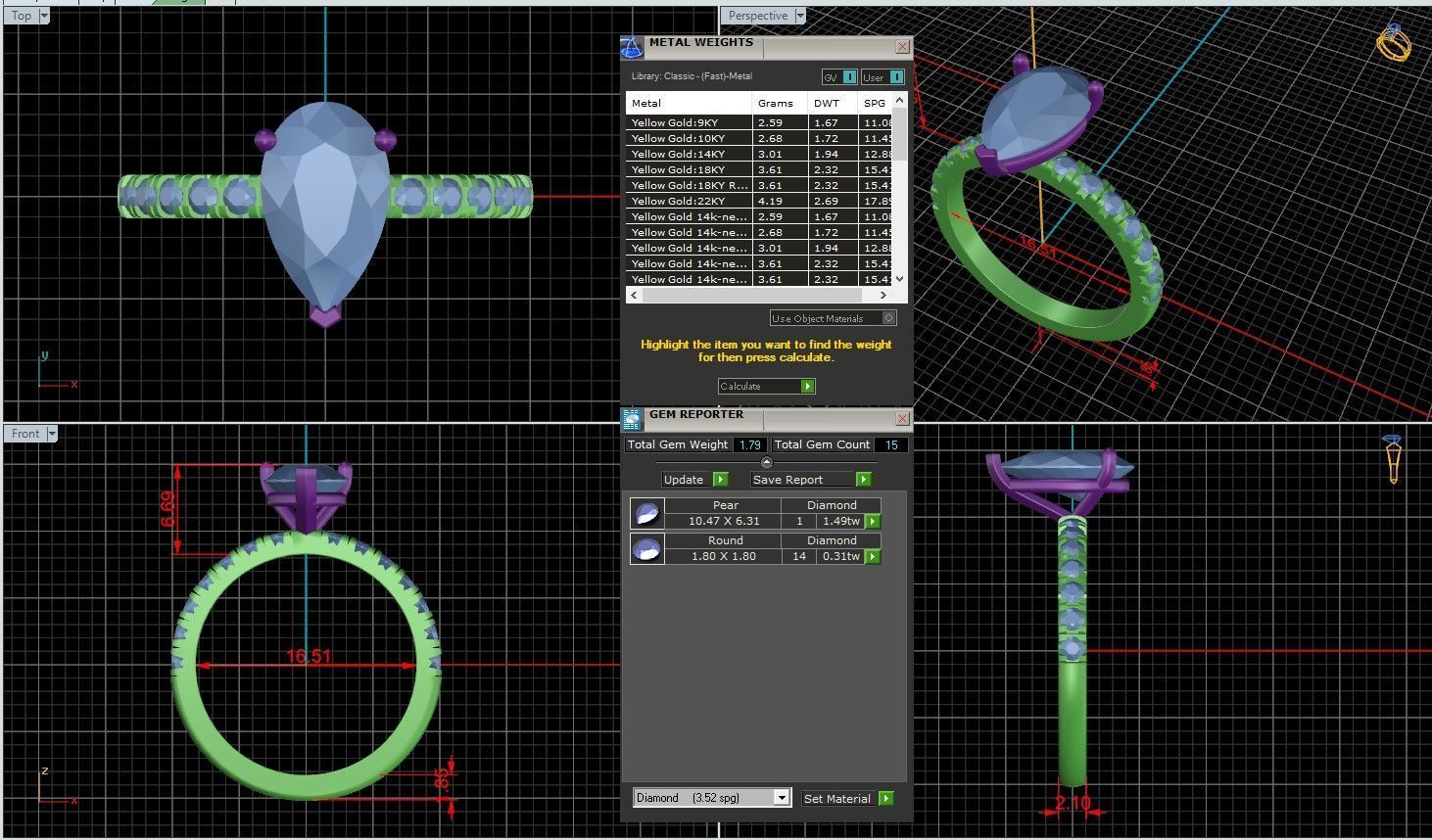
Task: Click the metal list scroll left arrow
Action: click(x=634, y=294)
